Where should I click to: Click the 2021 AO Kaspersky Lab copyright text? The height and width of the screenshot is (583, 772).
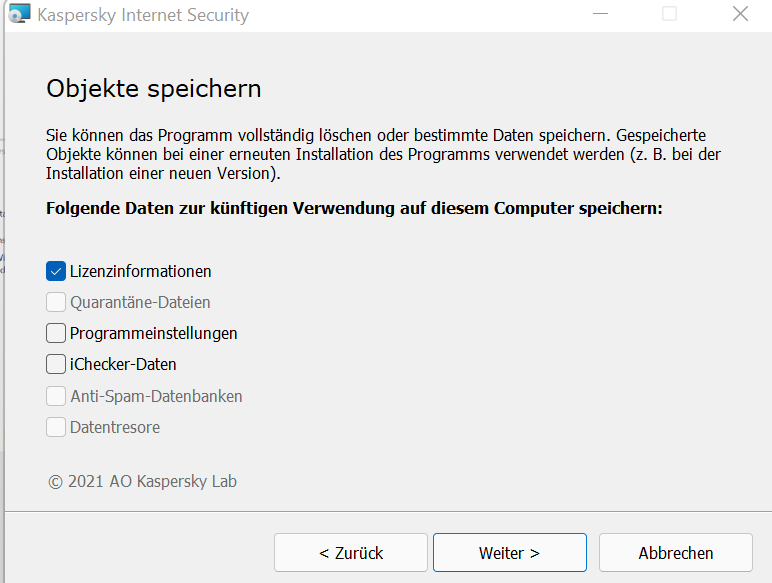[x=142, y=481]
